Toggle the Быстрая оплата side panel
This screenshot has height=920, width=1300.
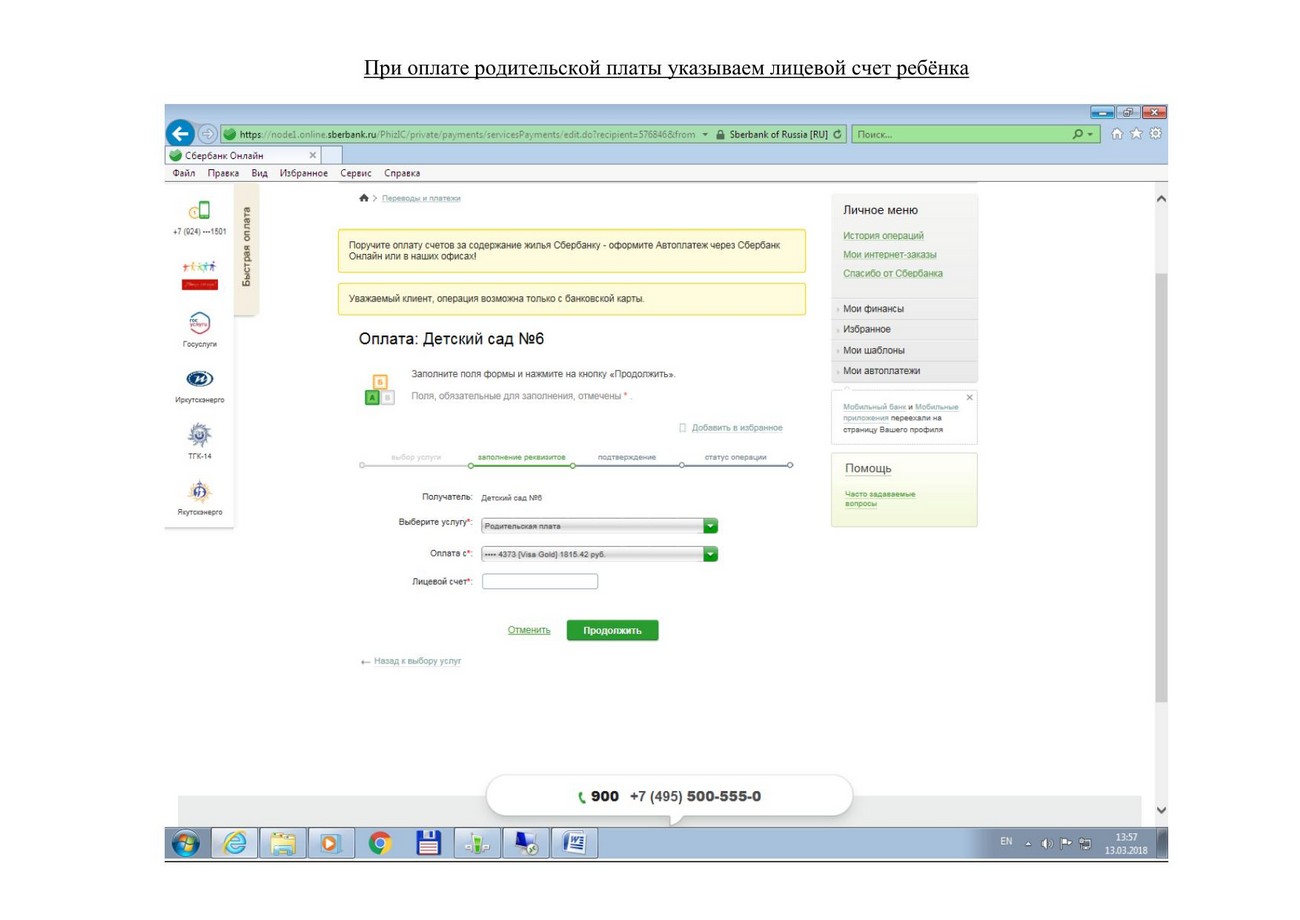coord(247,248)
